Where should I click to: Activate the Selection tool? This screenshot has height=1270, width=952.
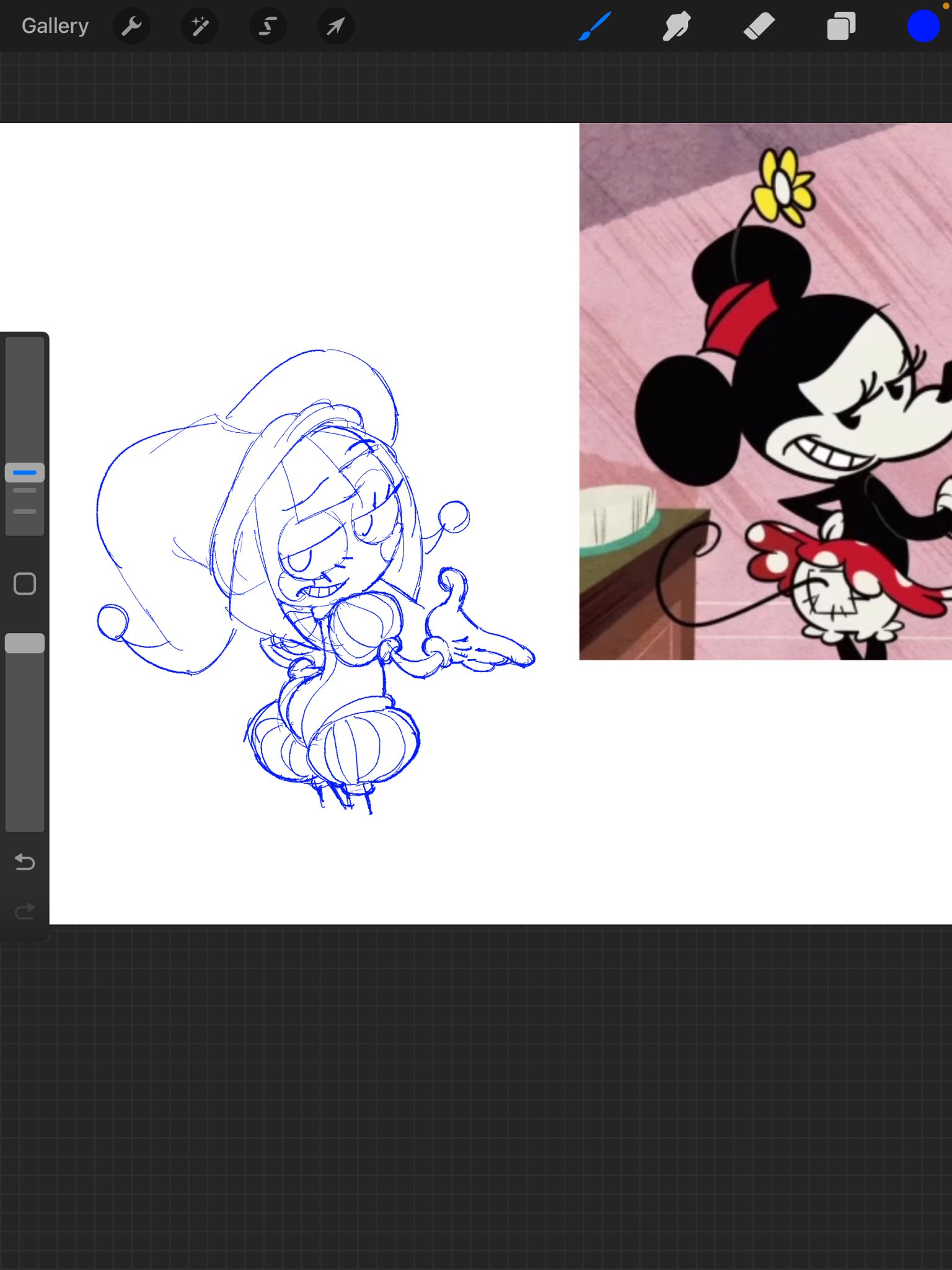268,26
